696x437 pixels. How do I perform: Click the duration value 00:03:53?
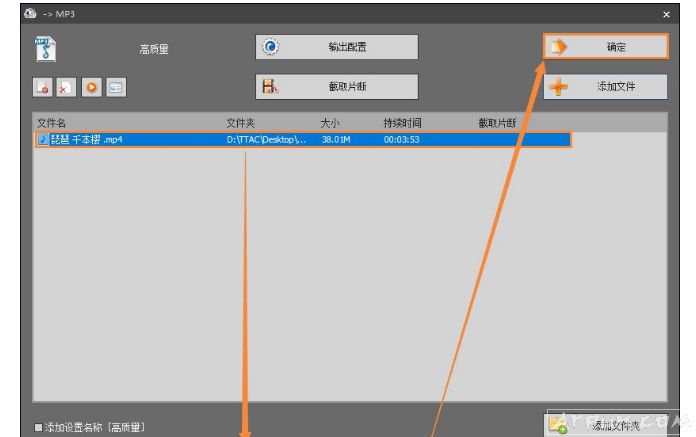(401, 139)
